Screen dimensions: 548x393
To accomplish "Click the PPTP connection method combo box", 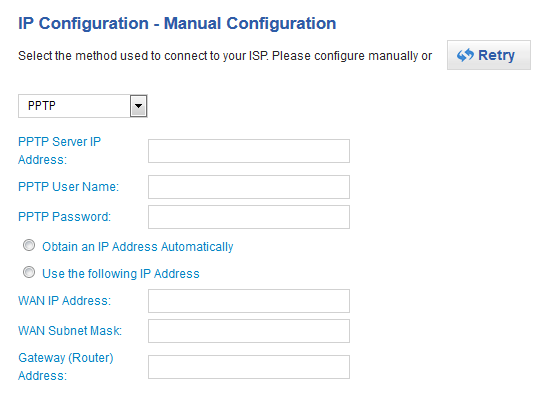I will pyautogui.click(x=82, y=106).
